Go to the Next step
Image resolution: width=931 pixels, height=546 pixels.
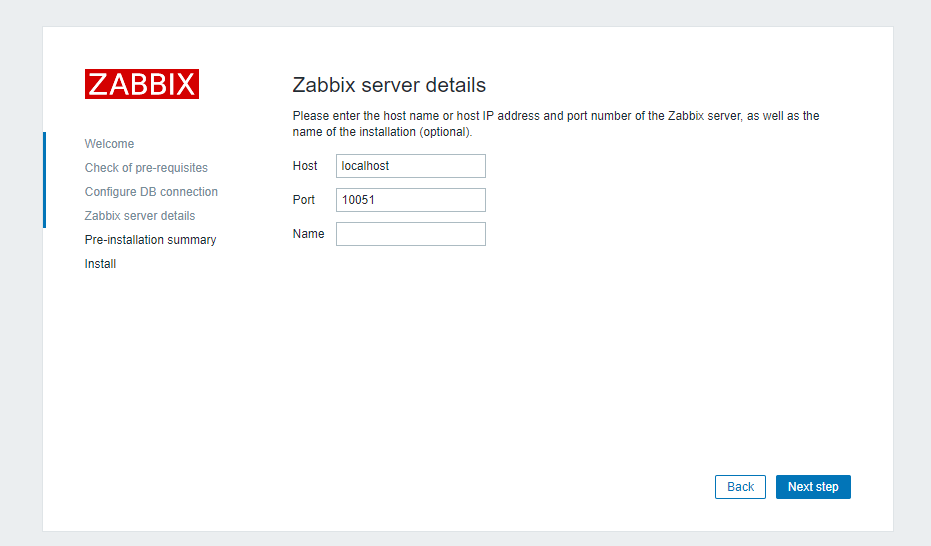[813, 487]
